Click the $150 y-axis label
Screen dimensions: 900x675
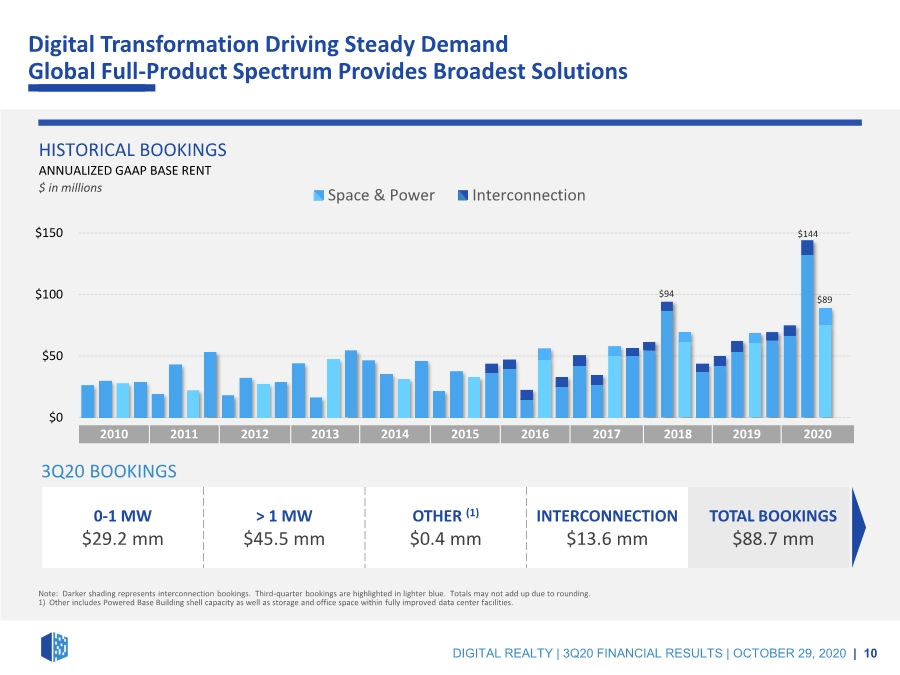click(49, 232)
